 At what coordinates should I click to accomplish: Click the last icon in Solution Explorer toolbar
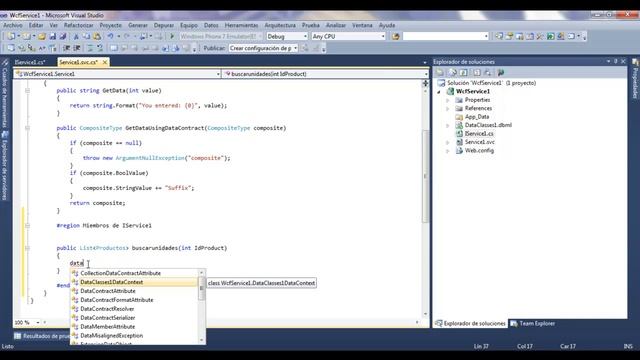[500, 73]
